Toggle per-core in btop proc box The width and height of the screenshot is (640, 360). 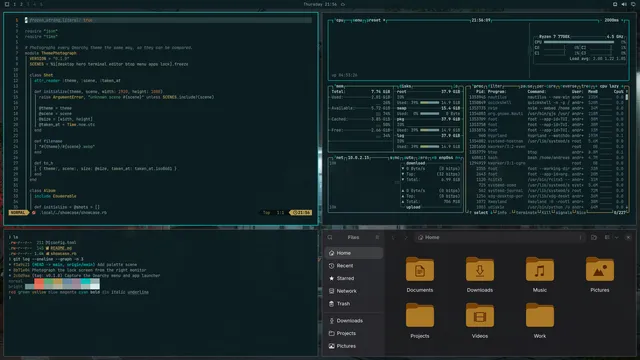pyautogui.click(x=545, y=87)
